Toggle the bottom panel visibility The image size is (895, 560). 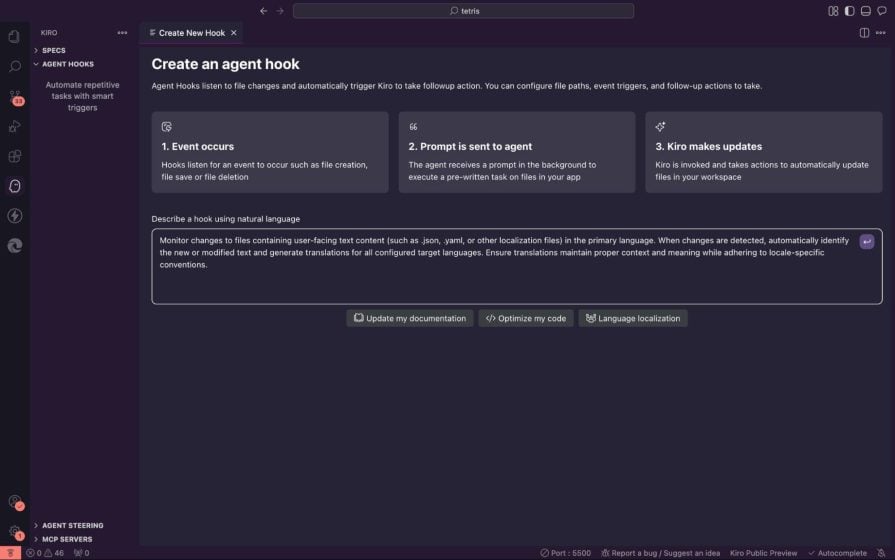pyautogui.click(x=865, y=11)
